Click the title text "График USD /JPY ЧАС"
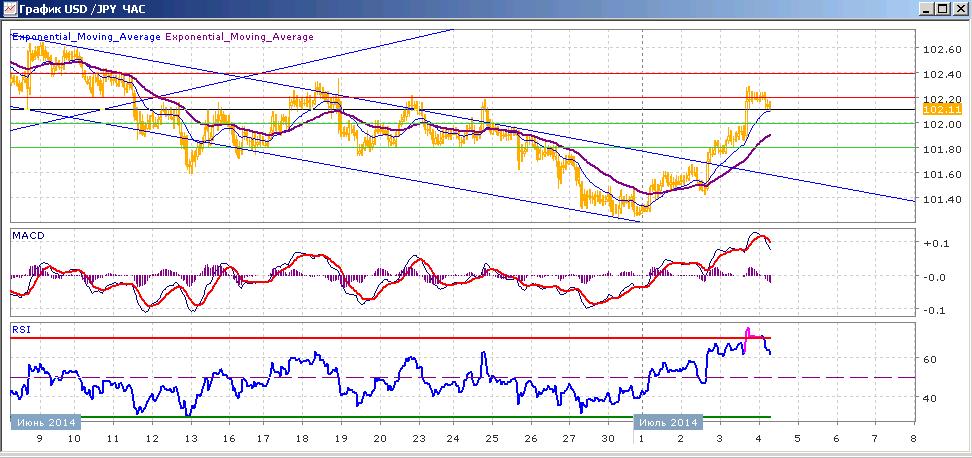The height and width of the screenshot is (458, 972). point(83,9)
